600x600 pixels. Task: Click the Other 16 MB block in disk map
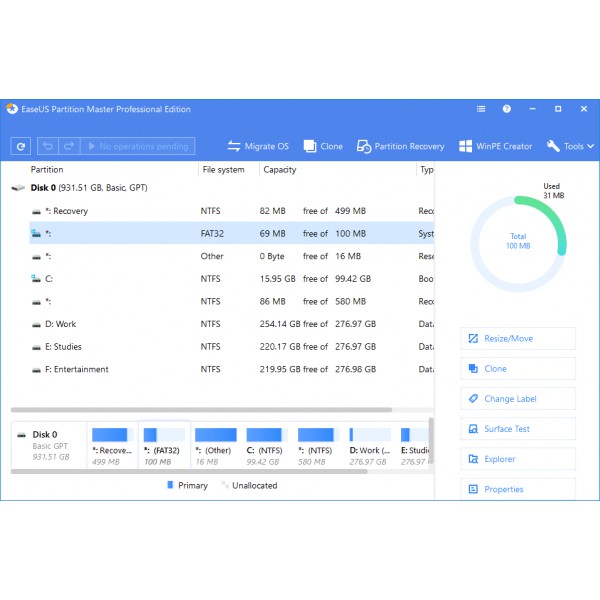(x=215, y=445)
